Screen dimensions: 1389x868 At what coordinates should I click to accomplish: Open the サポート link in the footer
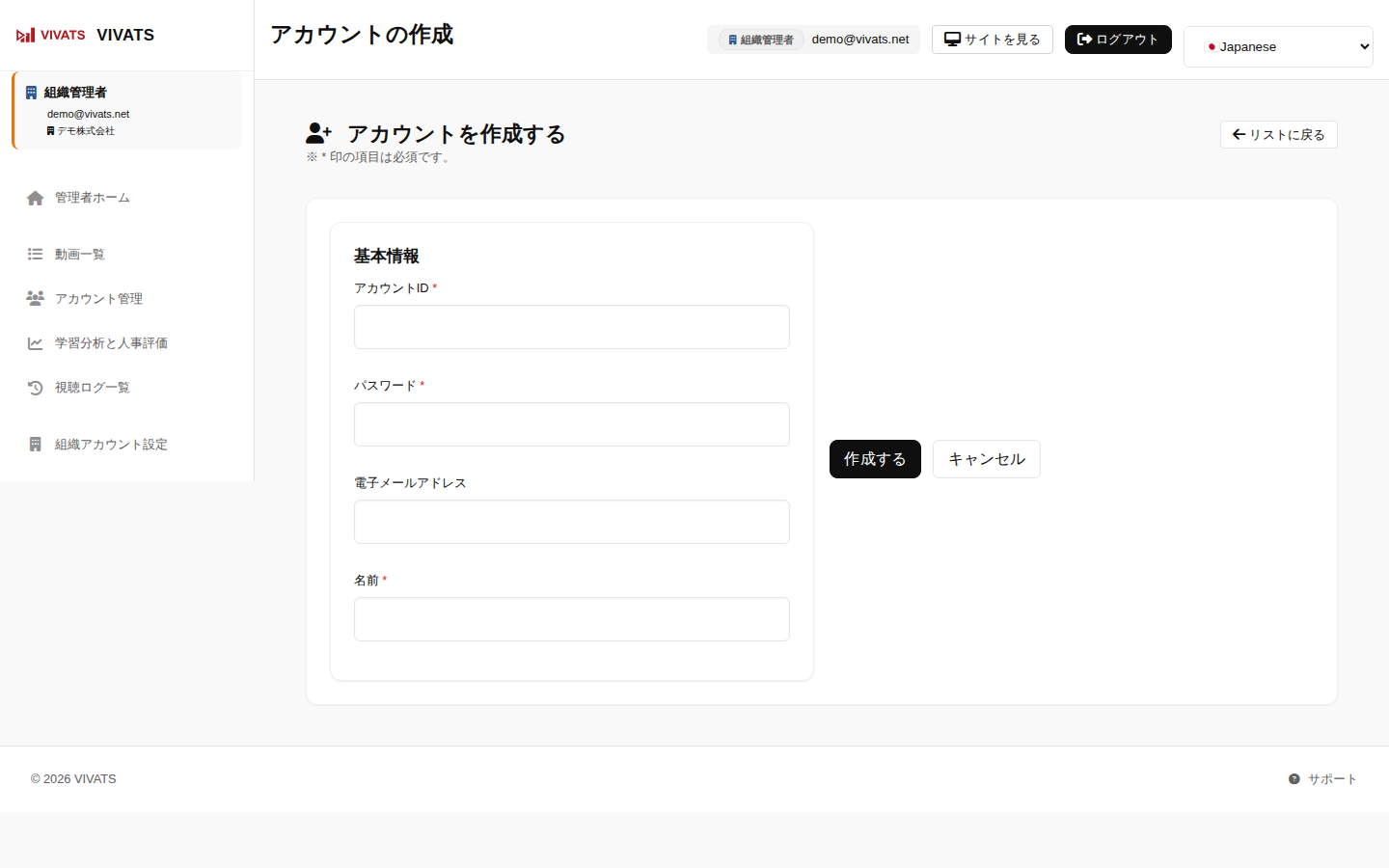(x=1322, y=779)
